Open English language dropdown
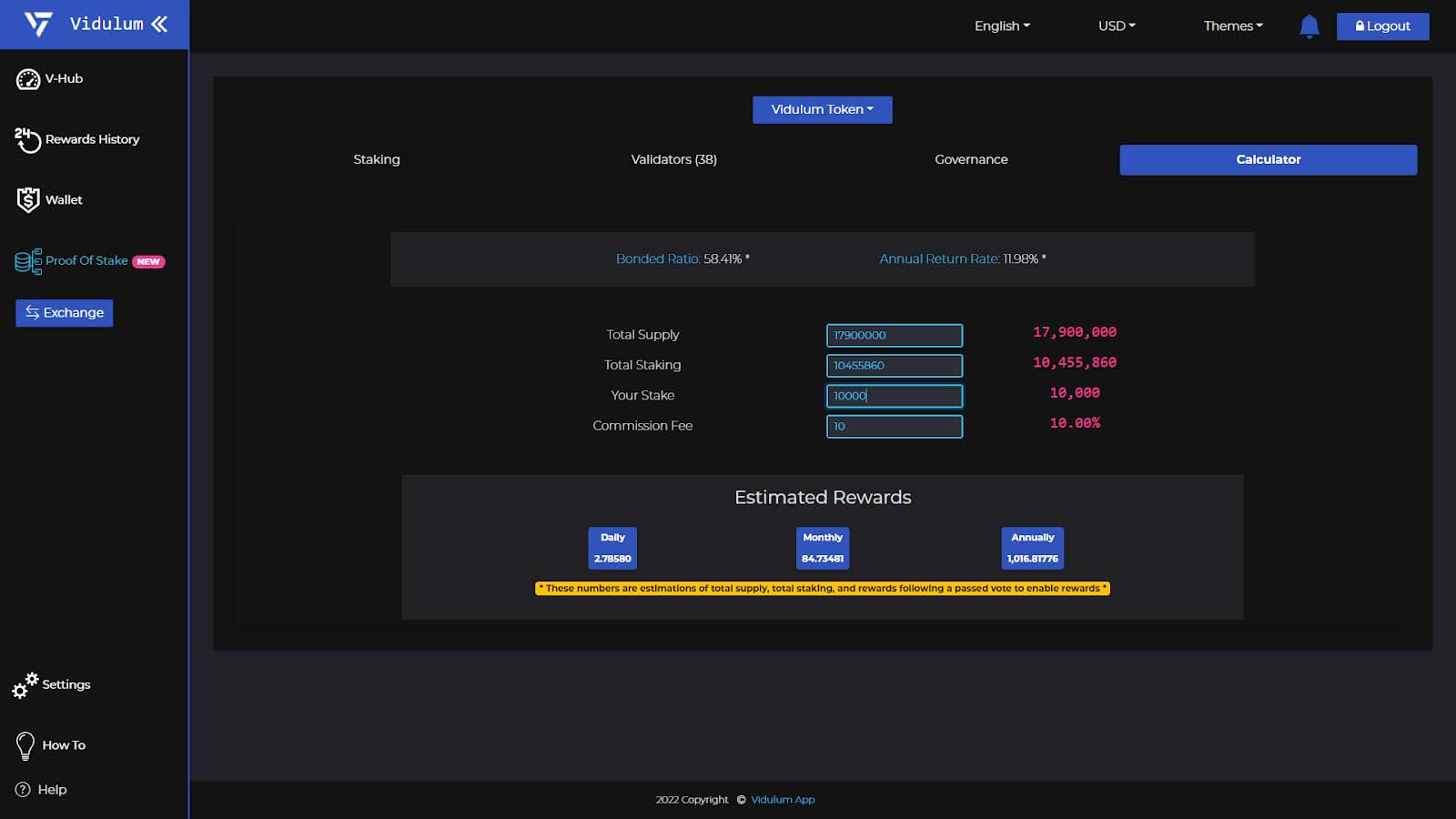This screenshot has width=1456, height=819. 1002,26
